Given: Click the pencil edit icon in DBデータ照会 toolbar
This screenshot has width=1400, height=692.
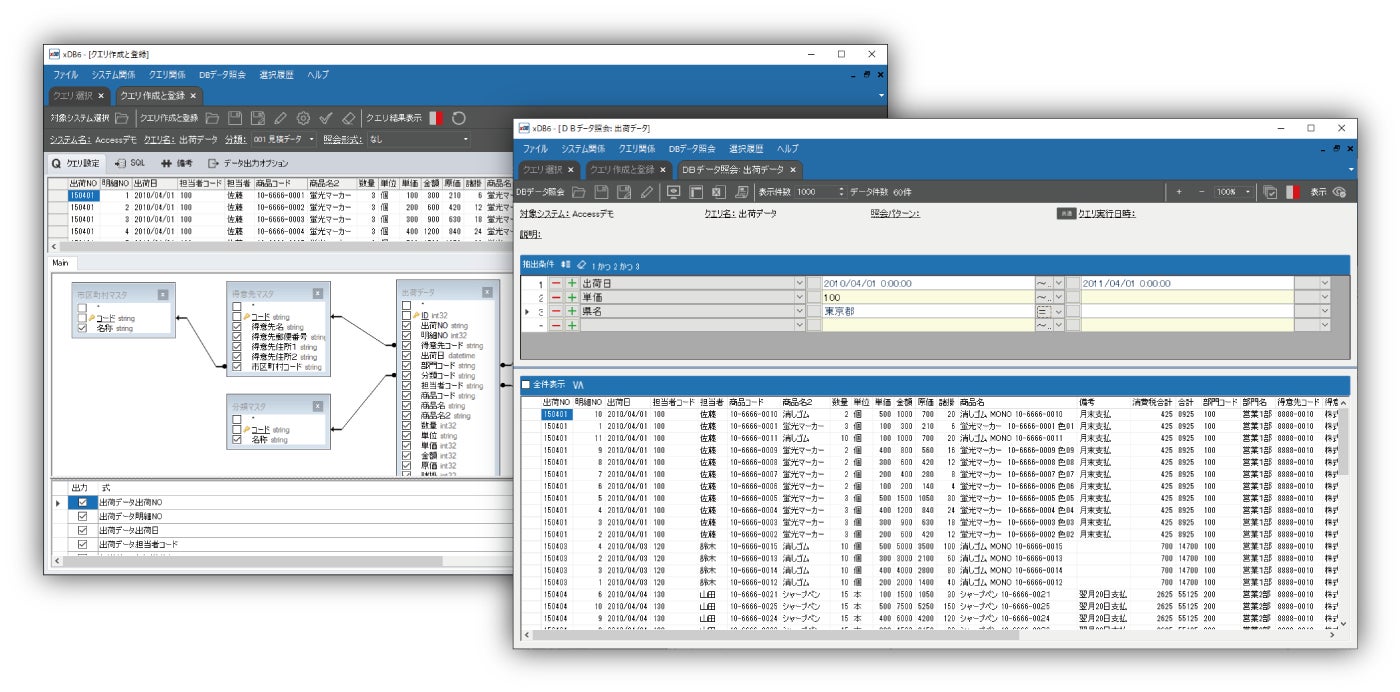Looking at the screenshot, I should [647, 191].
